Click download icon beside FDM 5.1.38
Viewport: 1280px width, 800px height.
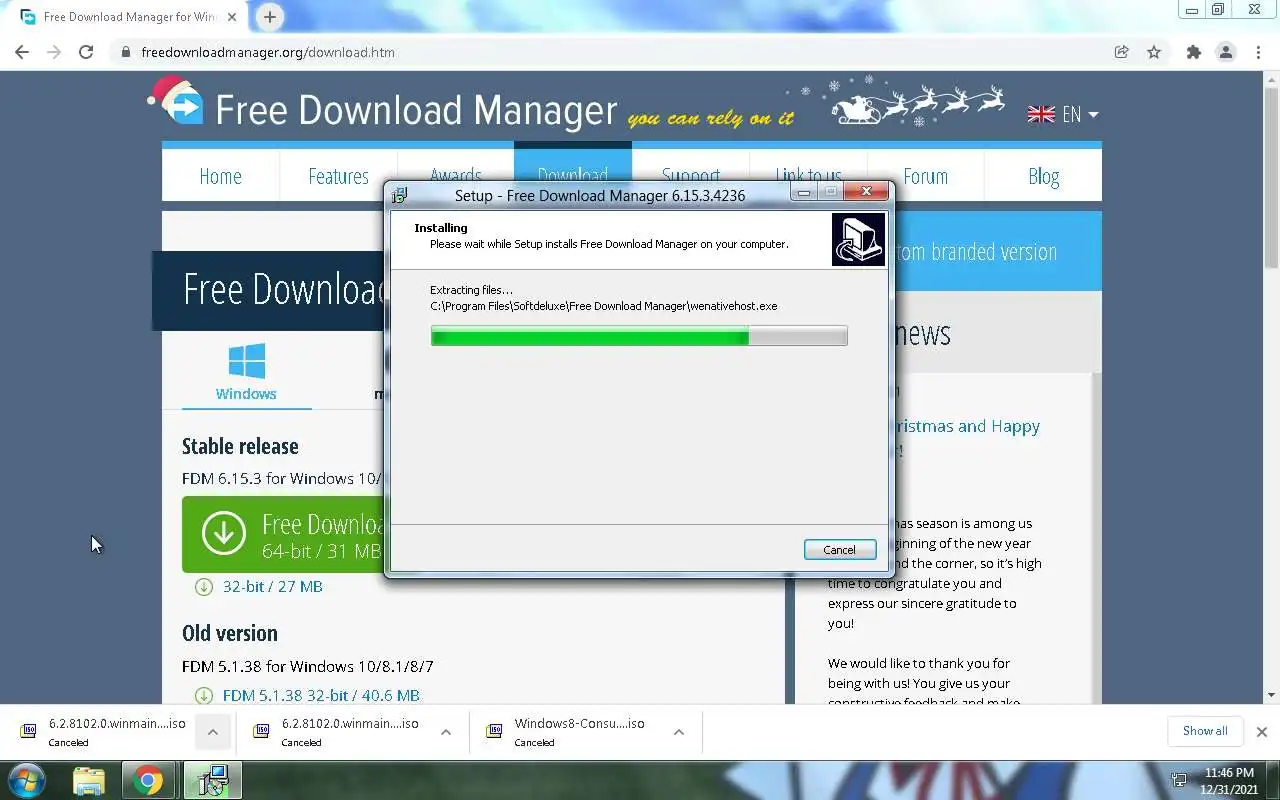(x=204, y=695)
